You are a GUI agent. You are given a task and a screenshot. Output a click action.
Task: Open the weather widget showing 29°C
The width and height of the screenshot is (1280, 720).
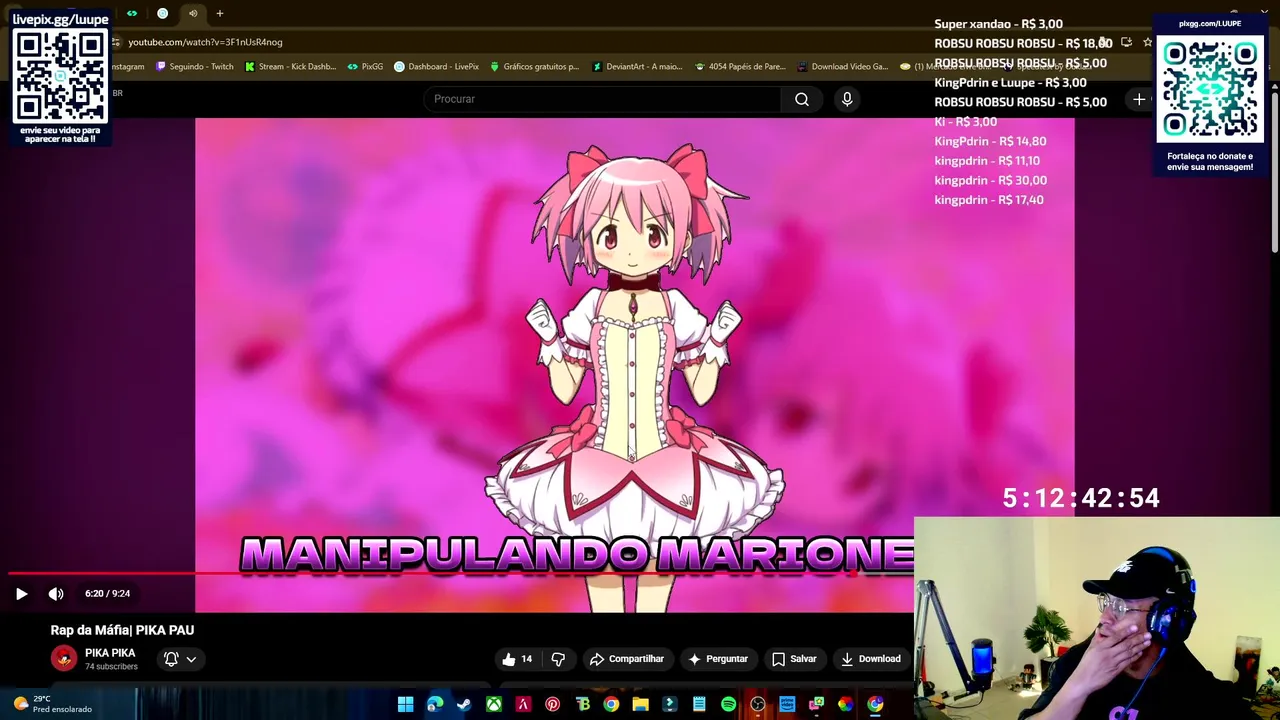(50, 704)
